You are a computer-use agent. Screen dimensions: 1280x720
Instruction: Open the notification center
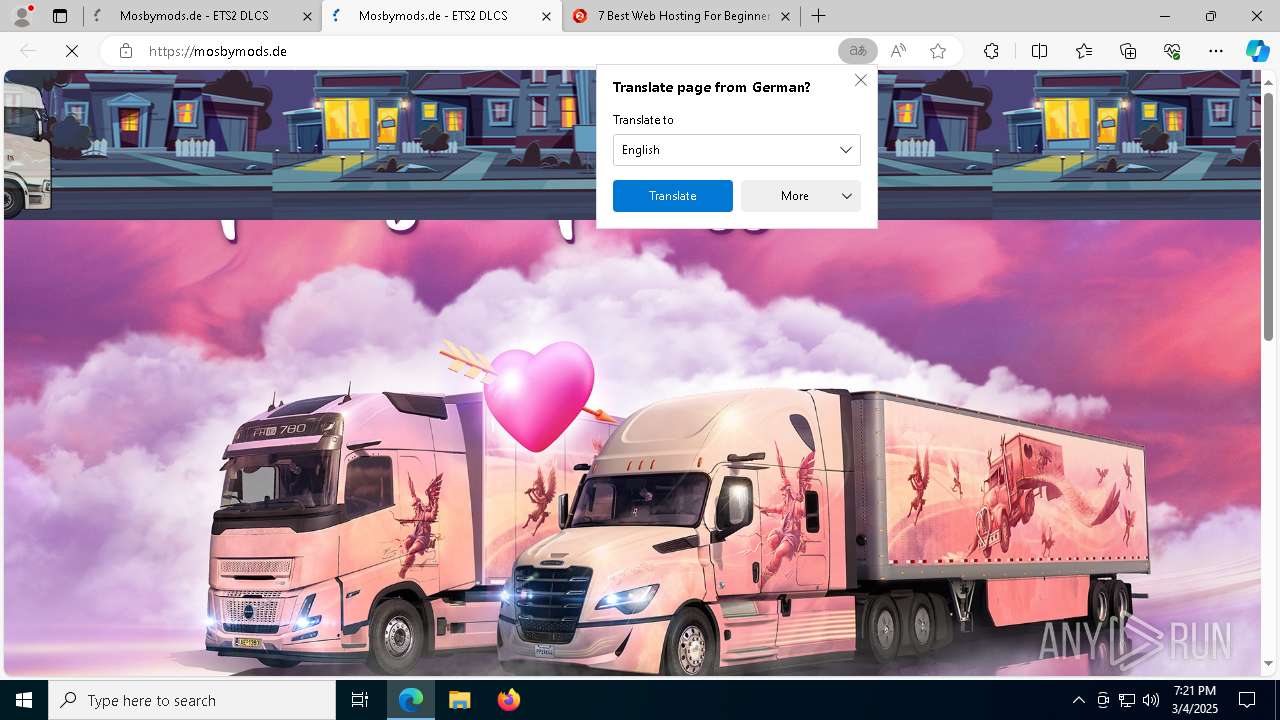[1247, 700]
